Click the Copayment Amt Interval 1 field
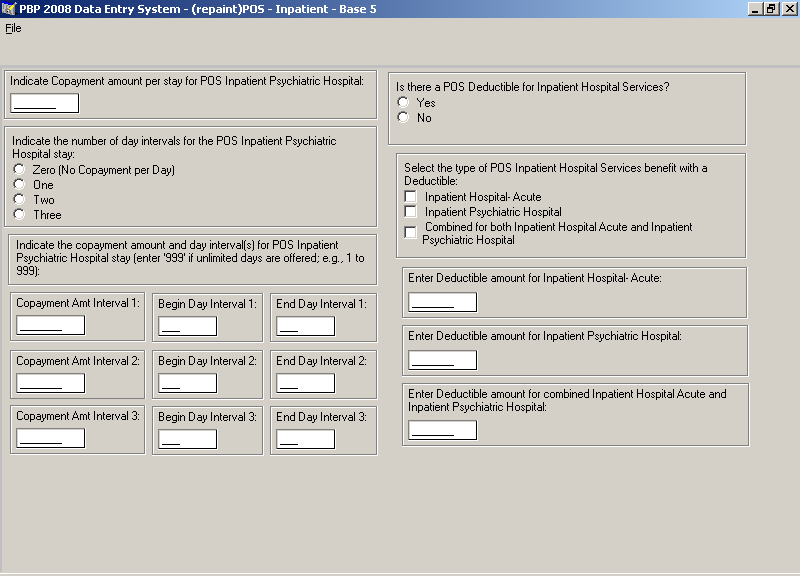This screenshot has width=800, height=576. [x=51, y=325]
